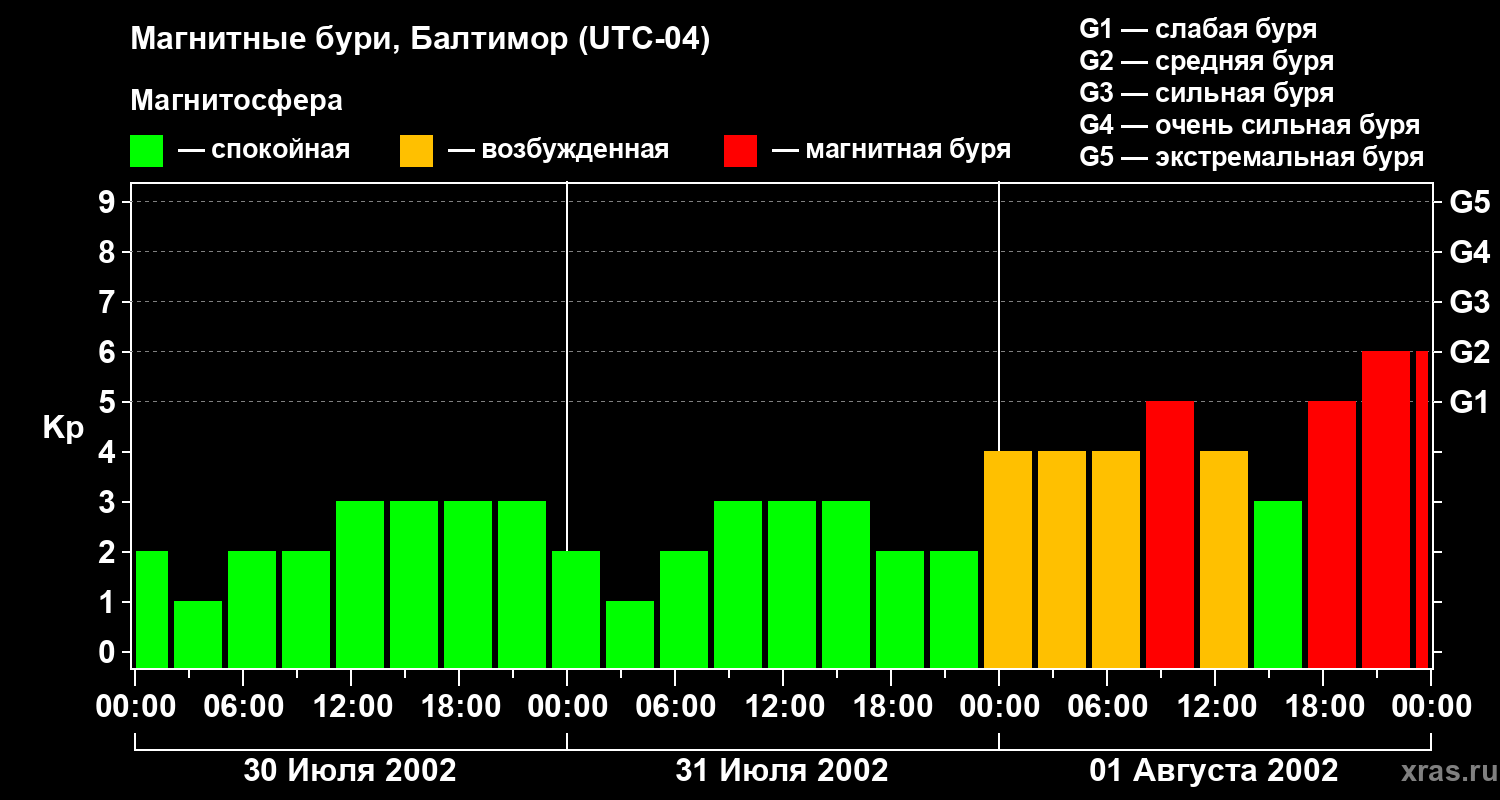Click the 30 Июля 2002 date label
The width and height of the screenshot is (1500, 800).
point(350,771)
